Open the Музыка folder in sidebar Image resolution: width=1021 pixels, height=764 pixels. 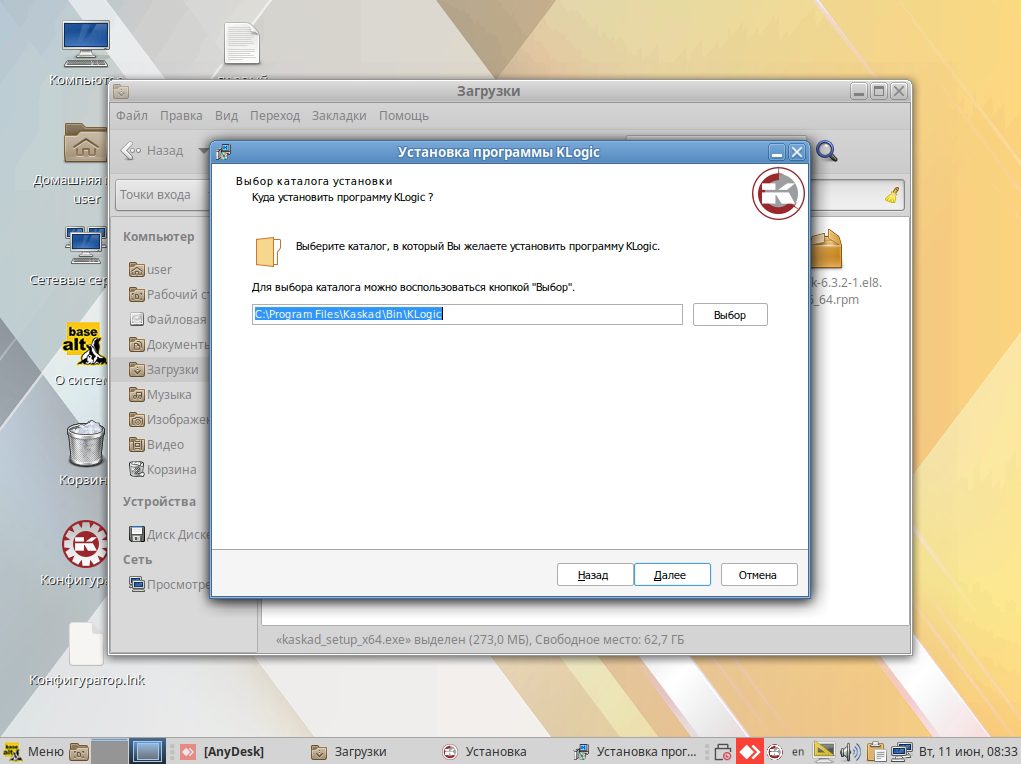coord(168,395)
